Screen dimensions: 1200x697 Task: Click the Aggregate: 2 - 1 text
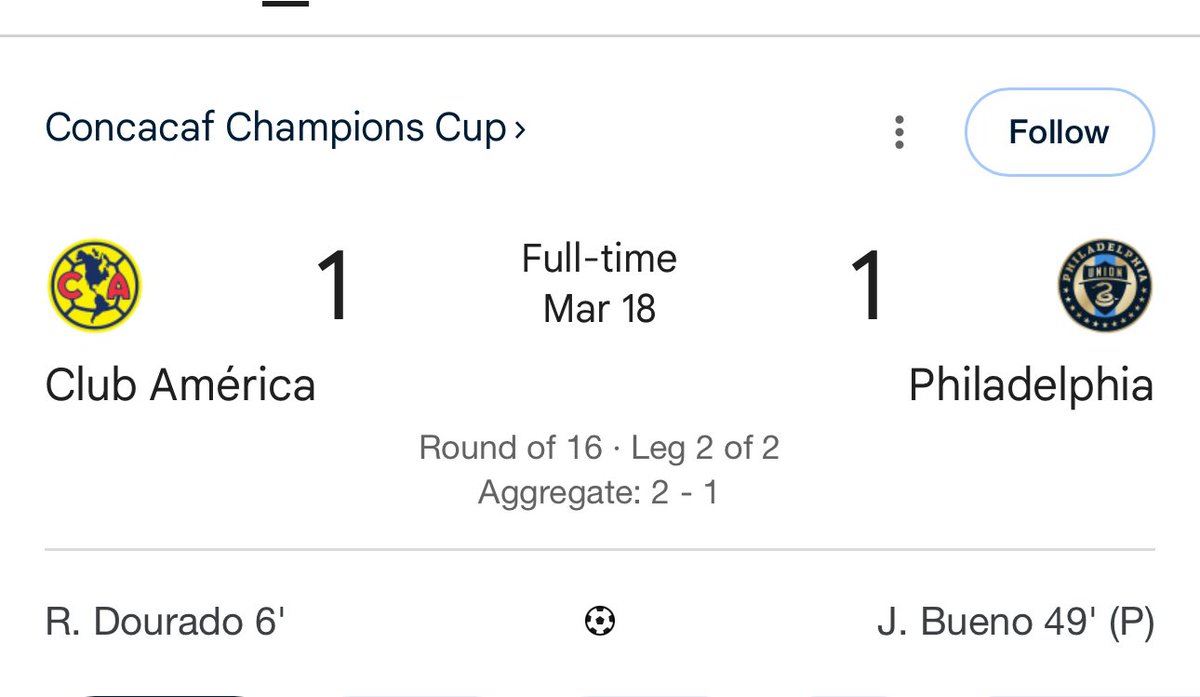point(598,493)
